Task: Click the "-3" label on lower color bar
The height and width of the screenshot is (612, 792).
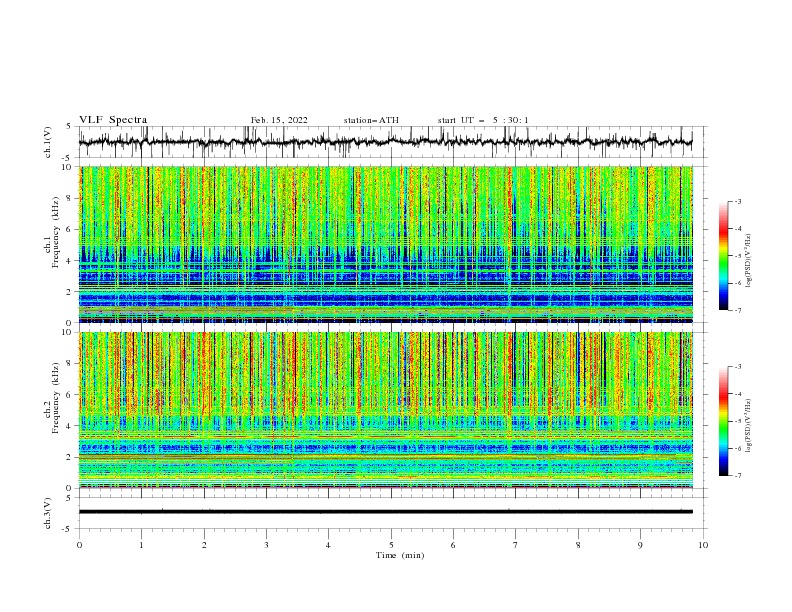Action: coord(737,367)
